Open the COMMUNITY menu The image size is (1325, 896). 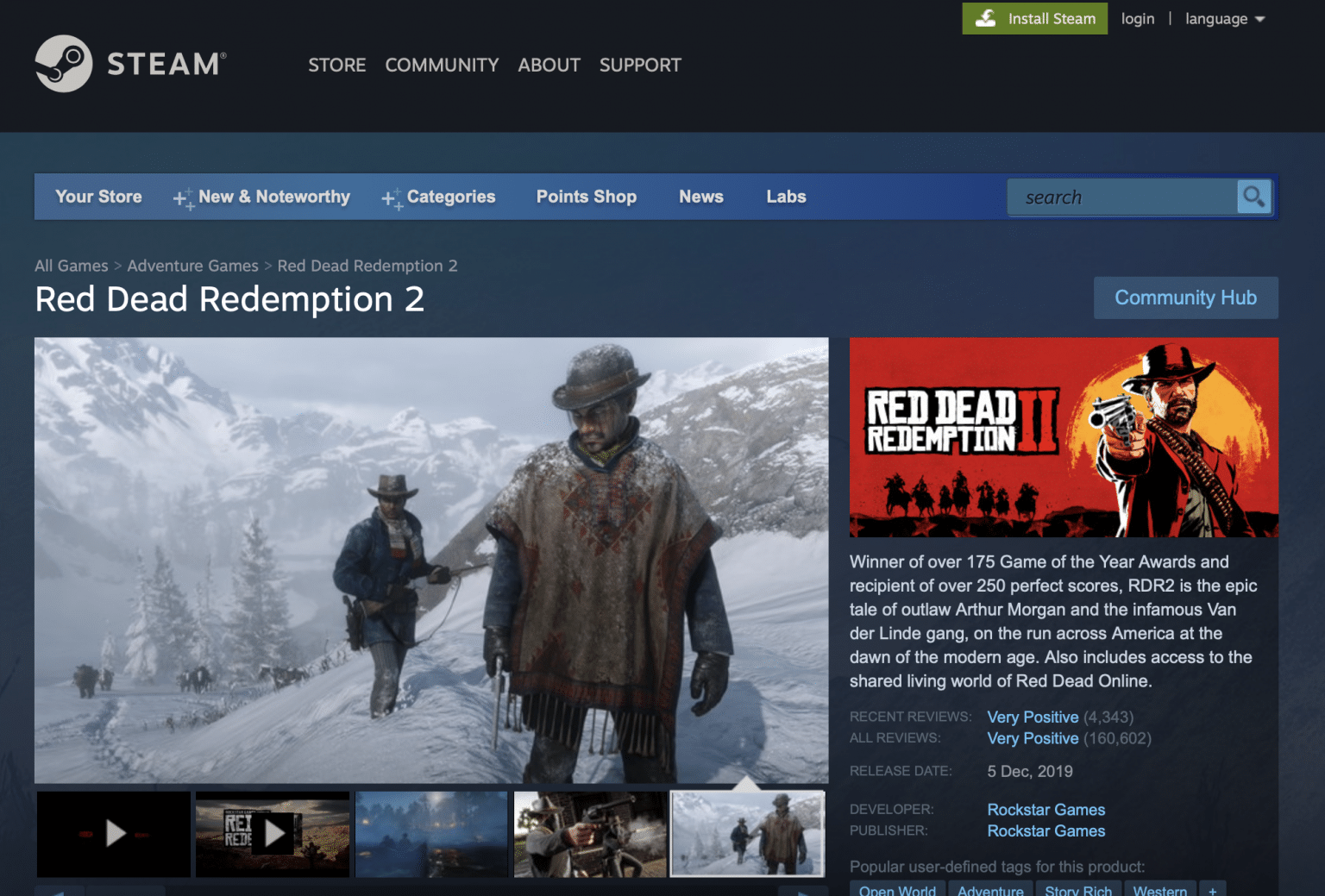tap(442, 65)
